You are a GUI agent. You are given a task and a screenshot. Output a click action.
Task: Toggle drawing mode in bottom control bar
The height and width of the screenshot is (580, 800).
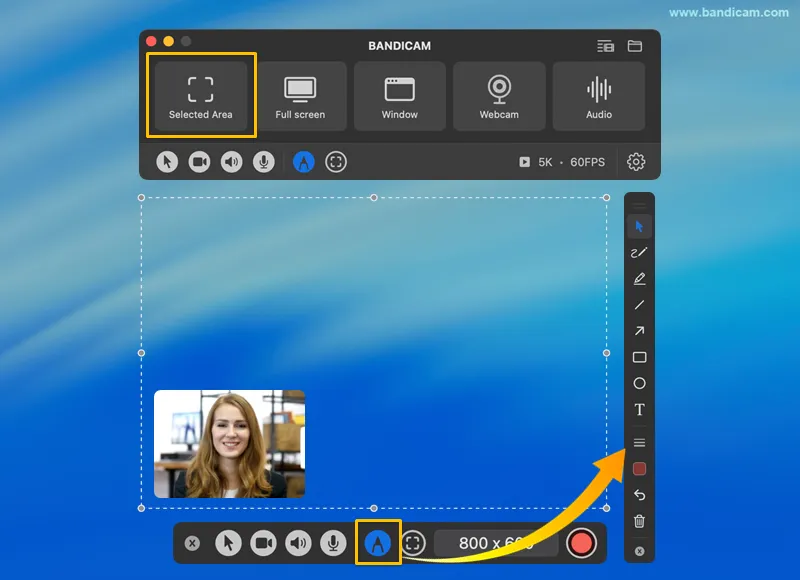tap(378, 543)
